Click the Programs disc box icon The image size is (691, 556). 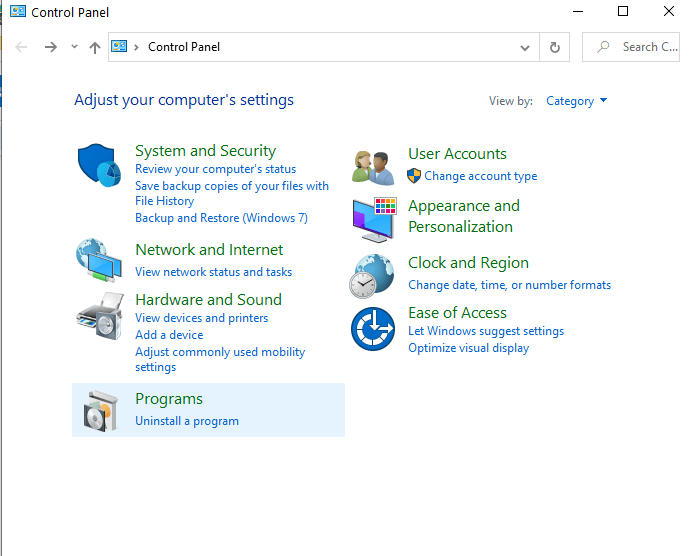click(100, 410)
